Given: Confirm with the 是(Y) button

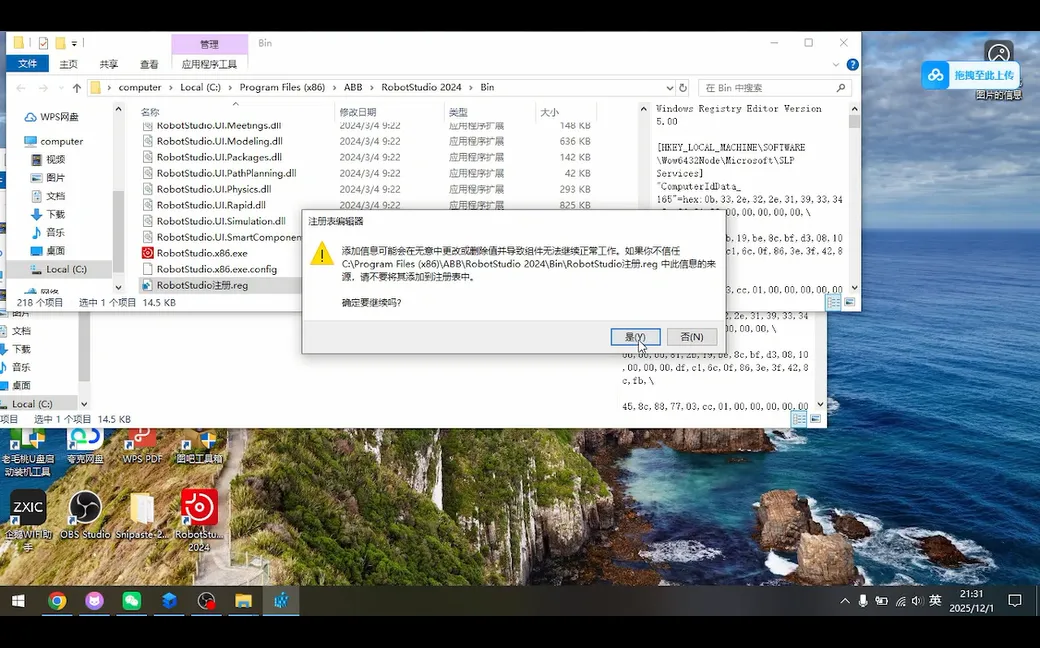Looking at the screenshot, I should 635,337.
